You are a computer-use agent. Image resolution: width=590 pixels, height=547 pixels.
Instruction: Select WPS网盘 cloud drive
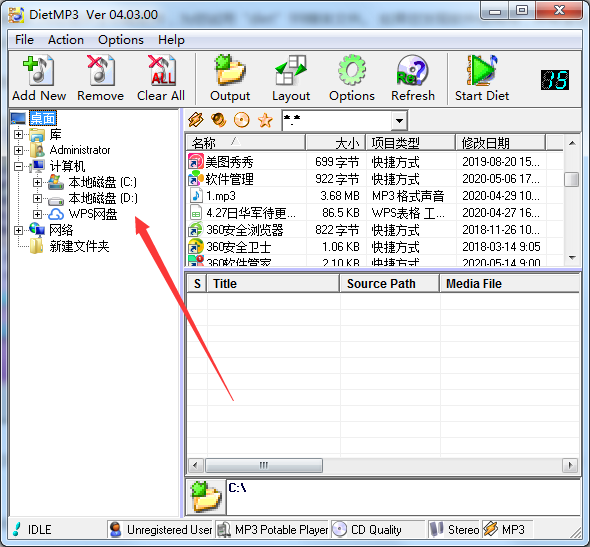[x=93, y=214]
